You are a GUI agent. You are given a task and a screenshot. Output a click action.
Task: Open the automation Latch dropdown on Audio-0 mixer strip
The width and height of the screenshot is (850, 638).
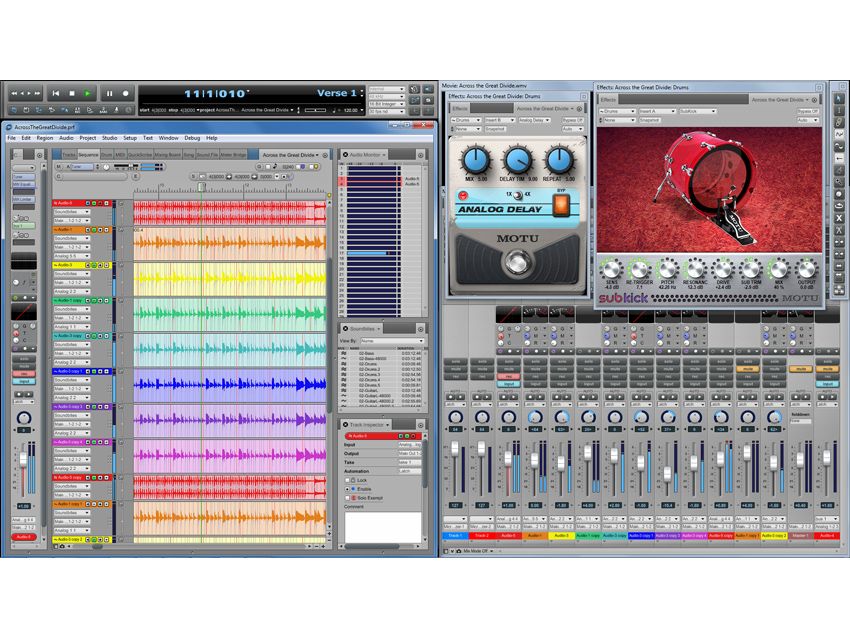coord(508,404)
